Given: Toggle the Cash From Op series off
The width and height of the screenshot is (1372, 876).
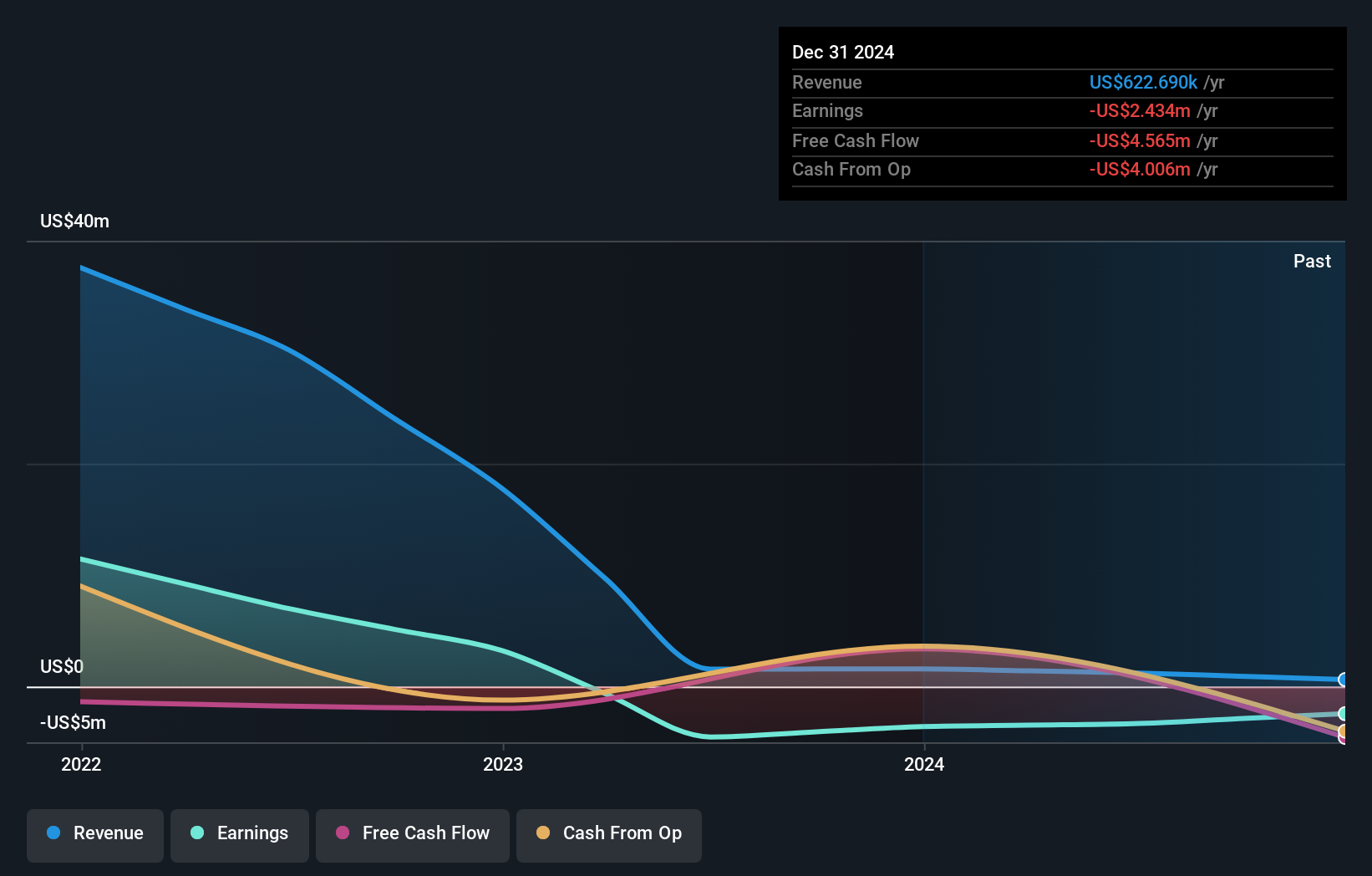Looking at the screenshot, I should pyautogui.click(x=608, y=833).
